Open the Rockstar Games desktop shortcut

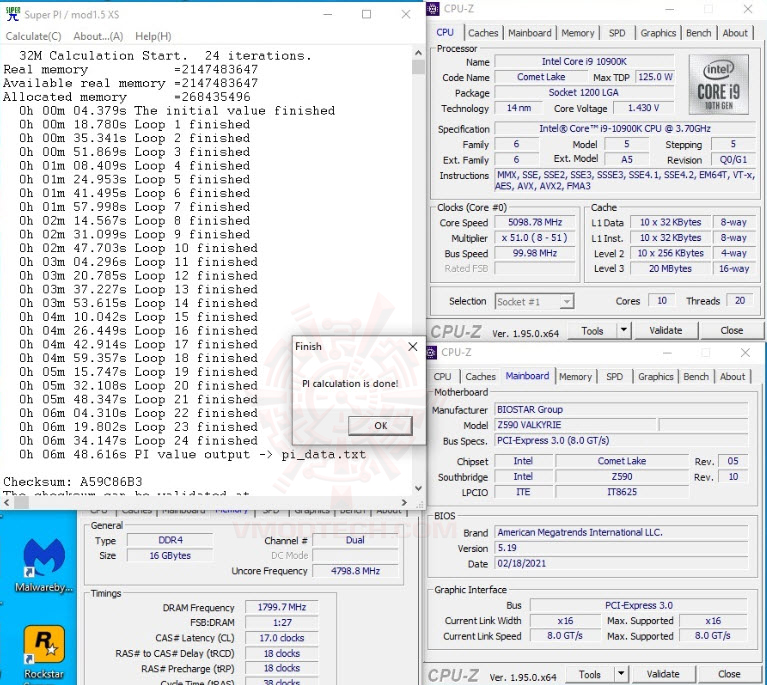point(44,653)
